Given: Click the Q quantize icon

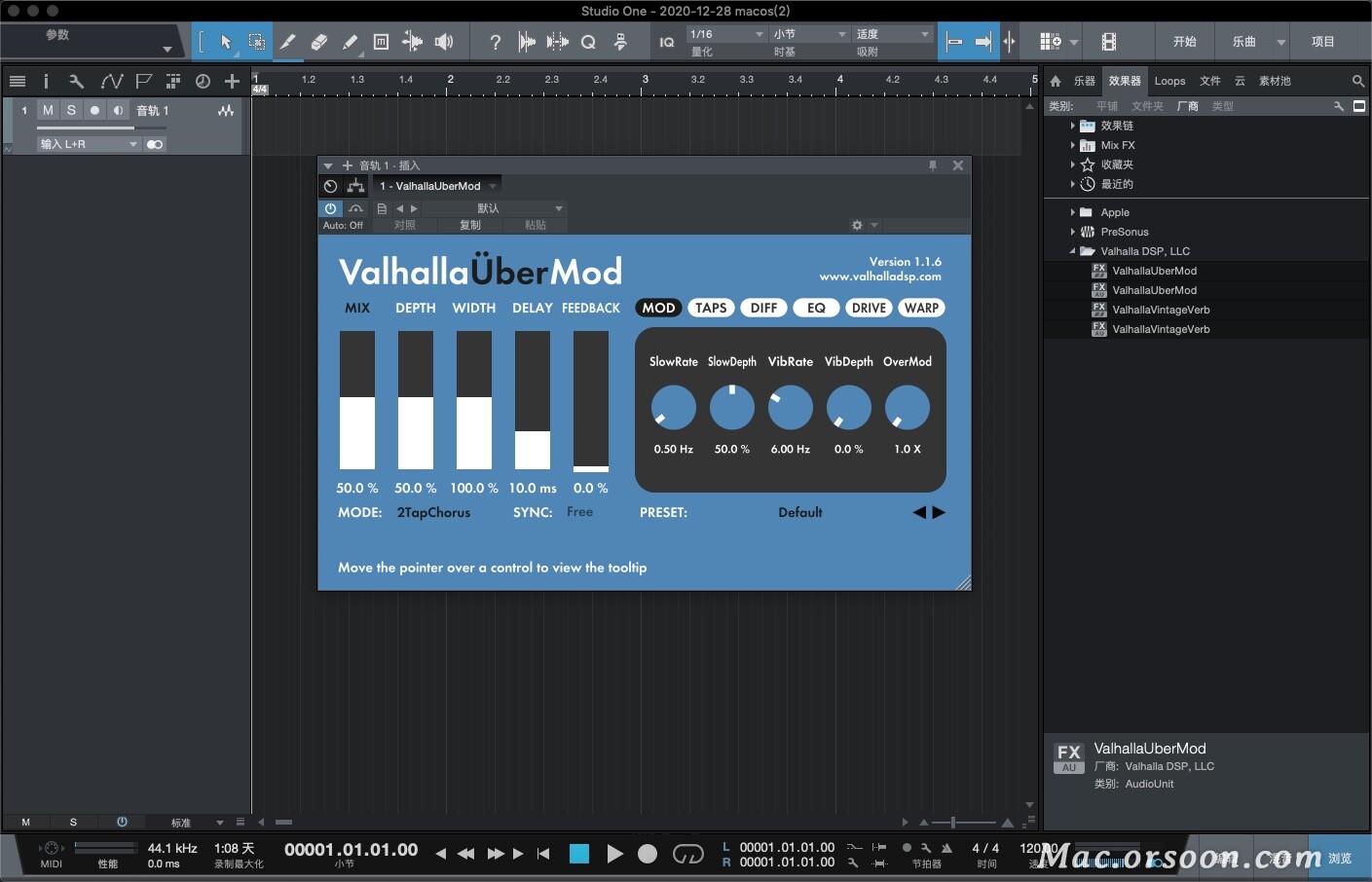Looking at the screenshot, I should (588, 42).
